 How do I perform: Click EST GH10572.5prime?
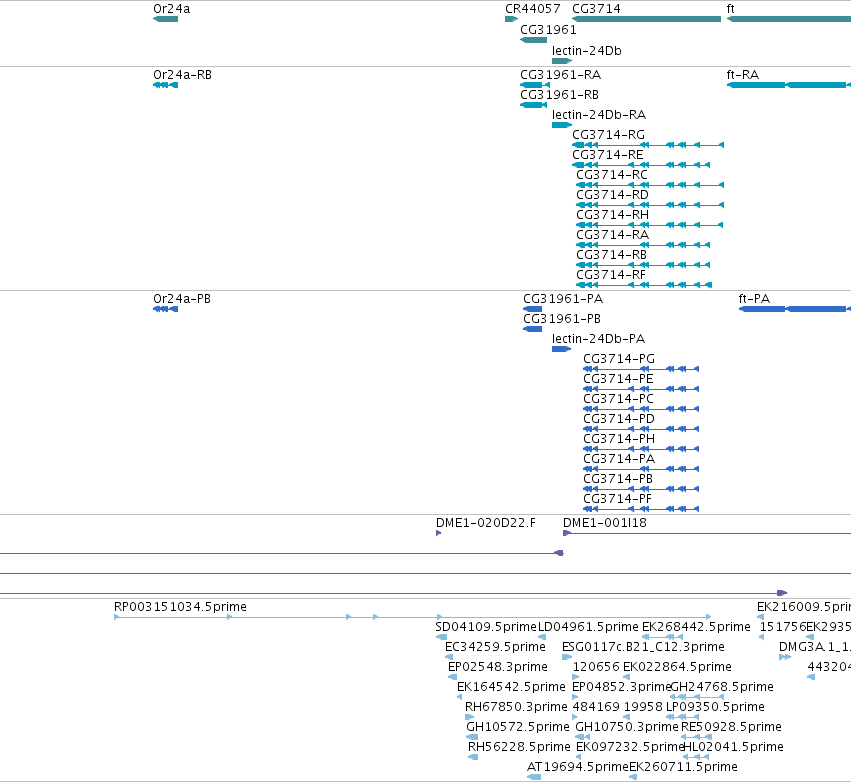(x=472, y=737)
